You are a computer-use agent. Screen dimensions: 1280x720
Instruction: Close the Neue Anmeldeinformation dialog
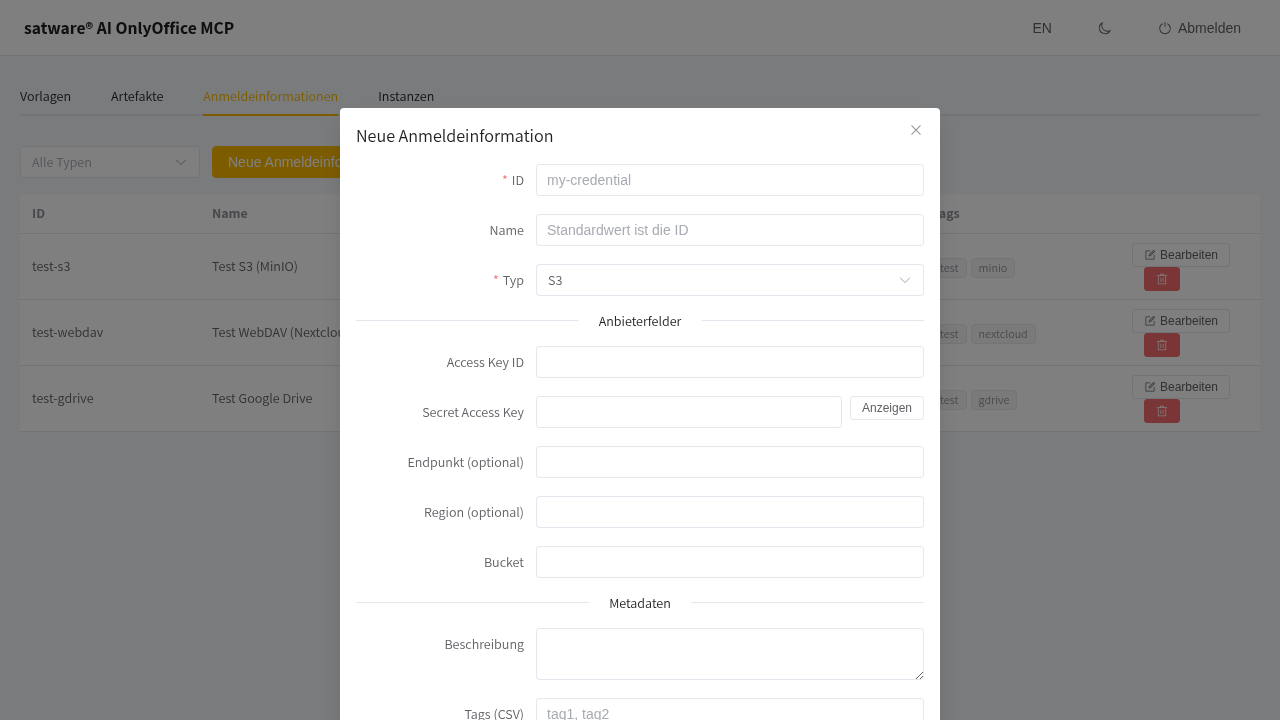[916, 130]
